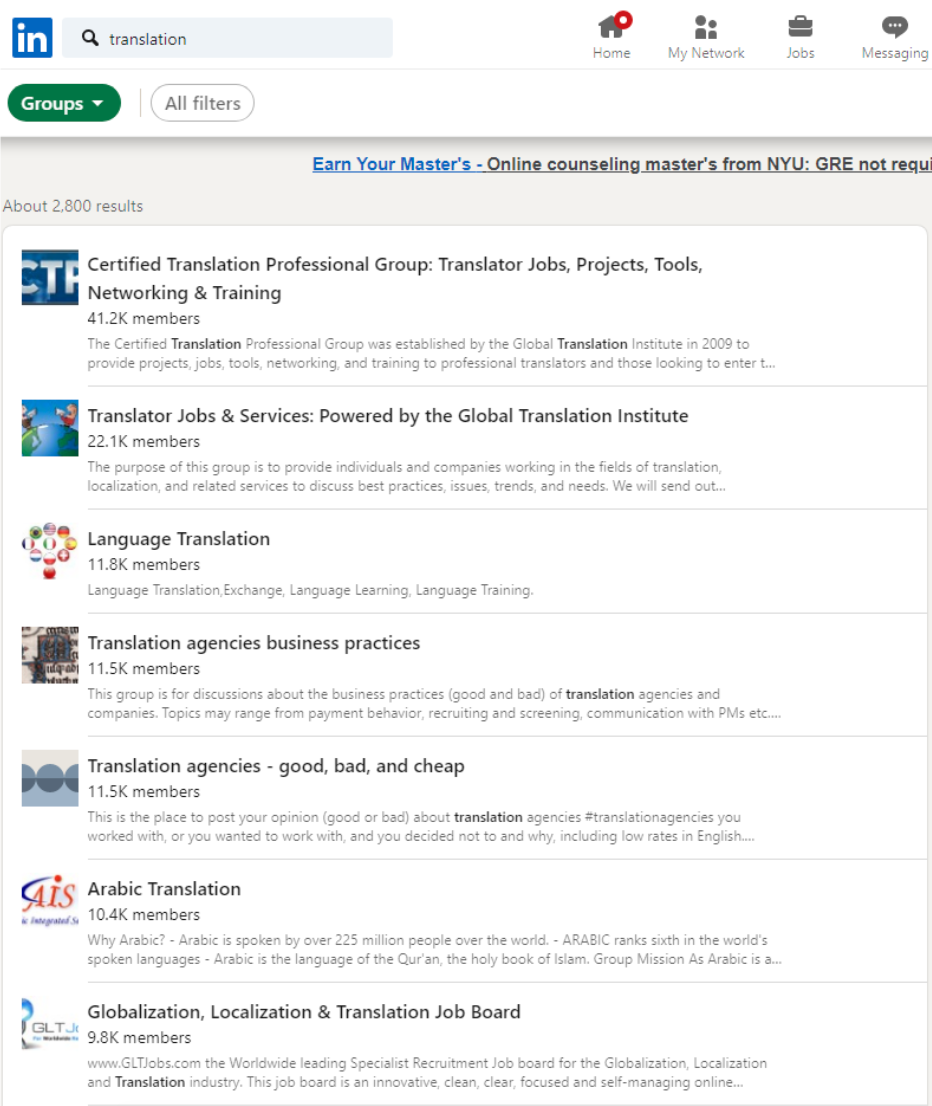The image size is (932, 1106).
Task: Click the search magnifier icon
Action: 90,39
